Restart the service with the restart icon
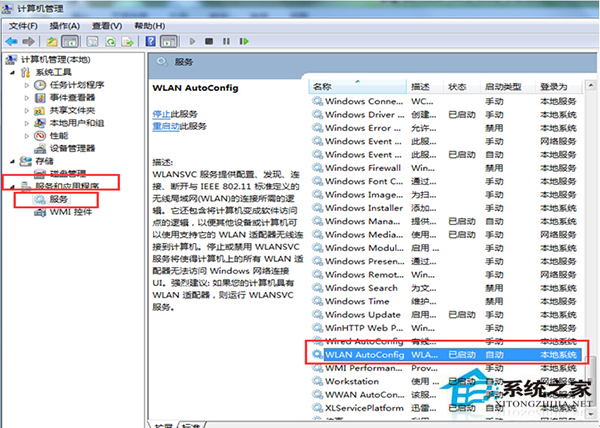 (x=244, y=41)
